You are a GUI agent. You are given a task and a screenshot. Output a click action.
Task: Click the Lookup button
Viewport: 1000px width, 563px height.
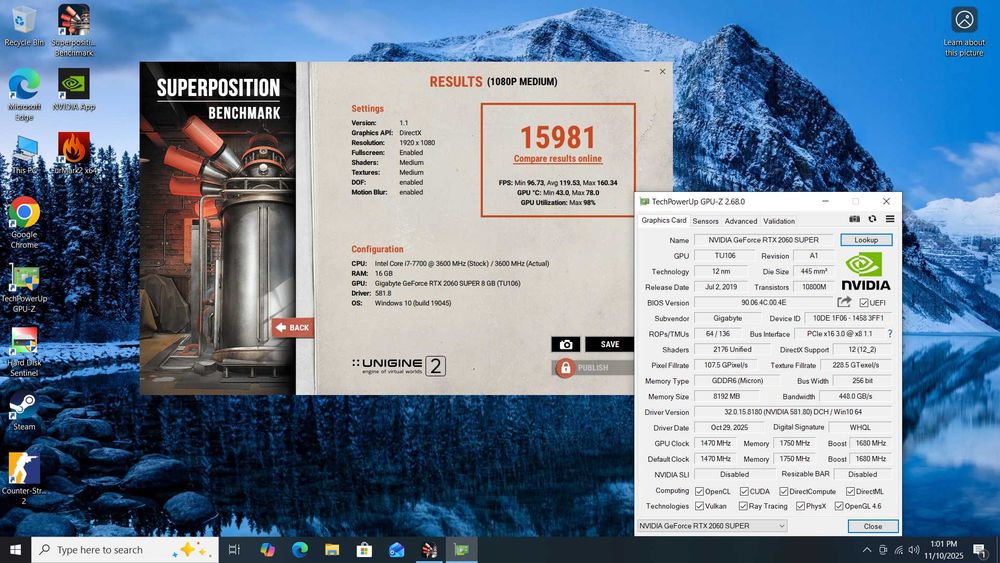[x=865, y=240]
